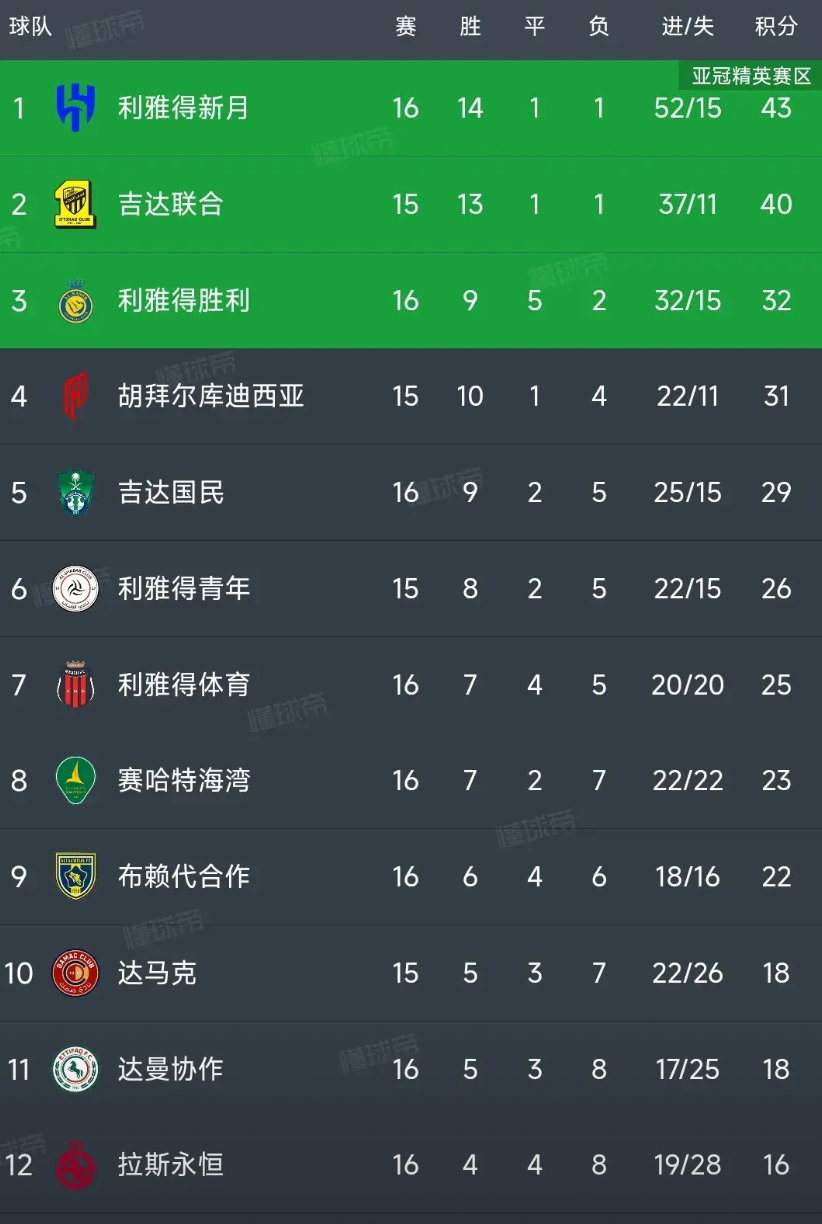Tap the 进/失 goals column header
Screen dimensions: 822x1224
[x=688, y=27]
